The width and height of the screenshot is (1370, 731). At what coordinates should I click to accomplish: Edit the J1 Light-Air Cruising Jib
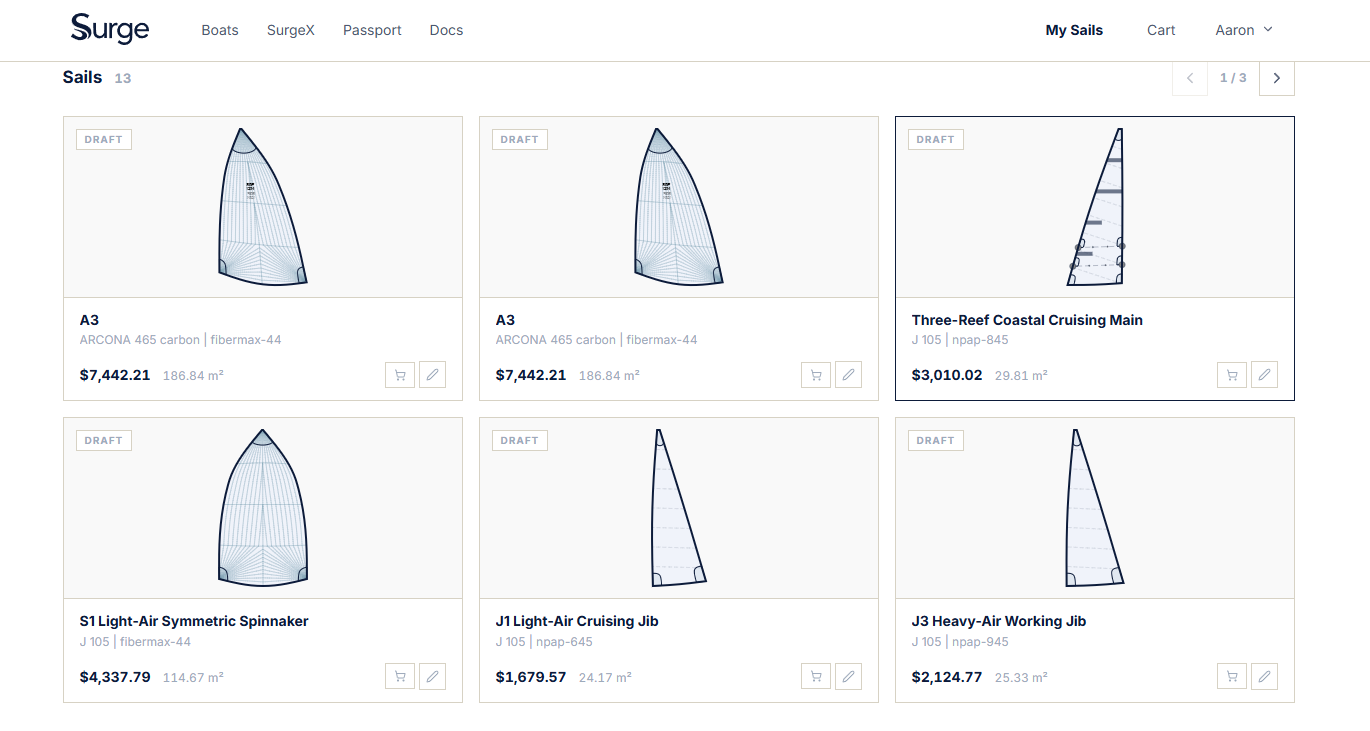(x=848, y=676)
